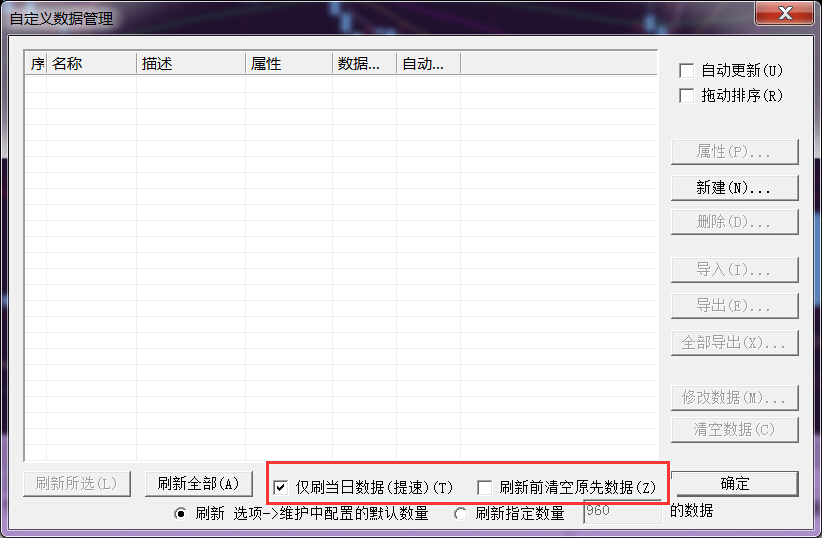Click the 刷新所选(L) button

(x=76, y=484)
